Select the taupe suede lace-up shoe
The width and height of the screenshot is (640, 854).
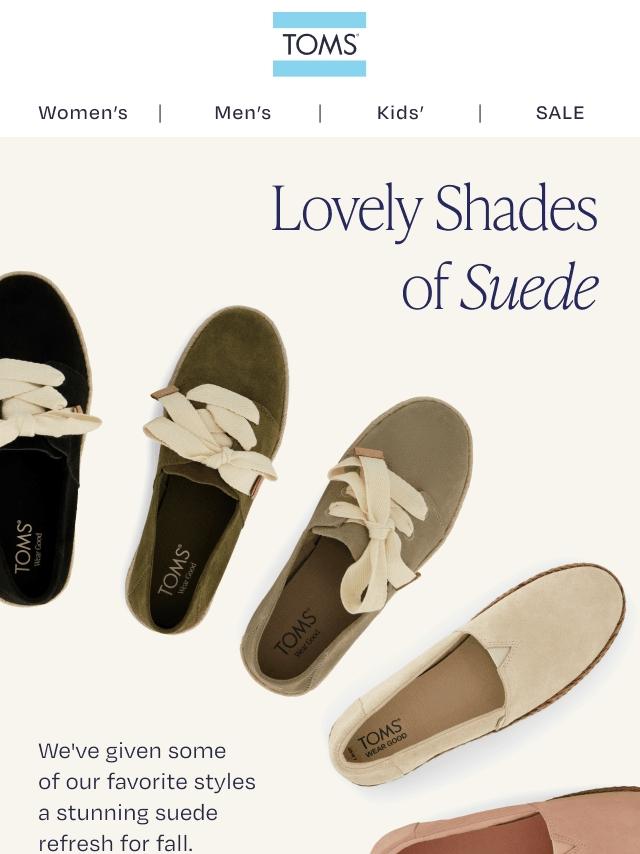[357, 545]
